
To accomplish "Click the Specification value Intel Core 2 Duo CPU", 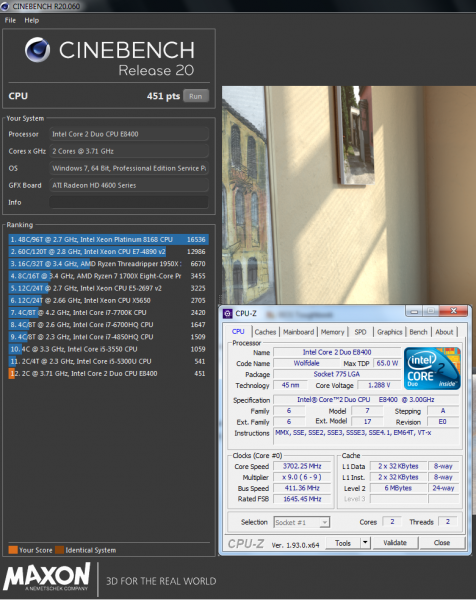I will (x=366, y=400).
